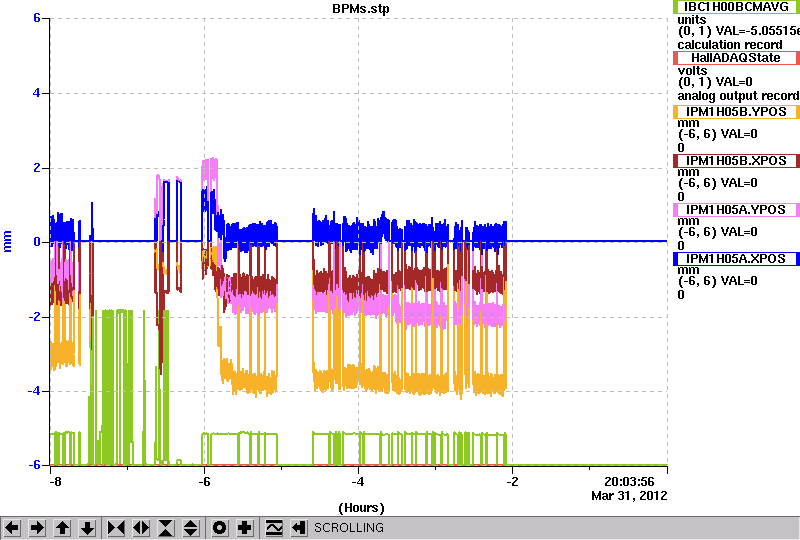Click the -8 tick on the hours axis

click(x=55, y=482)
